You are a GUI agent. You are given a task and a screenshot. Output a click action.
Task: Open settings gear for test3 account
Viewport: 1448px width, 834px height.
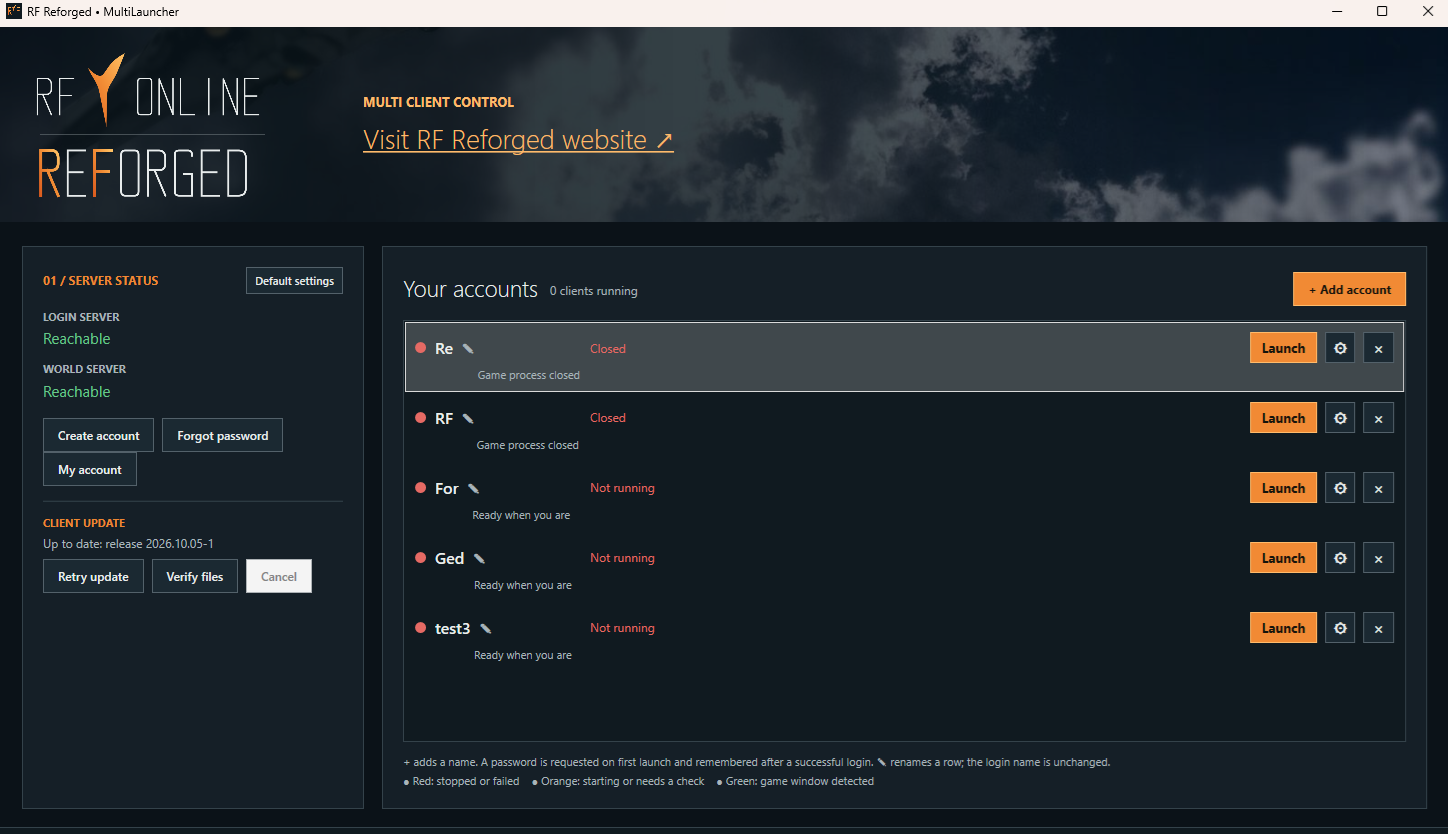(x=1340, y=628)
